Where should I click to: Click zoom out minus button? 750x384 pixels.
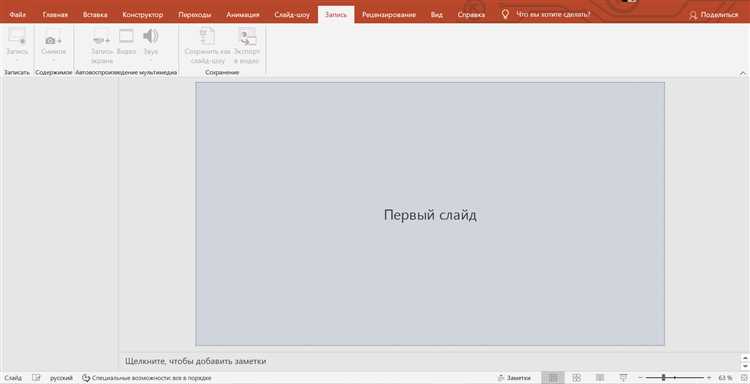pyautogui.click(x=640, y=378)
